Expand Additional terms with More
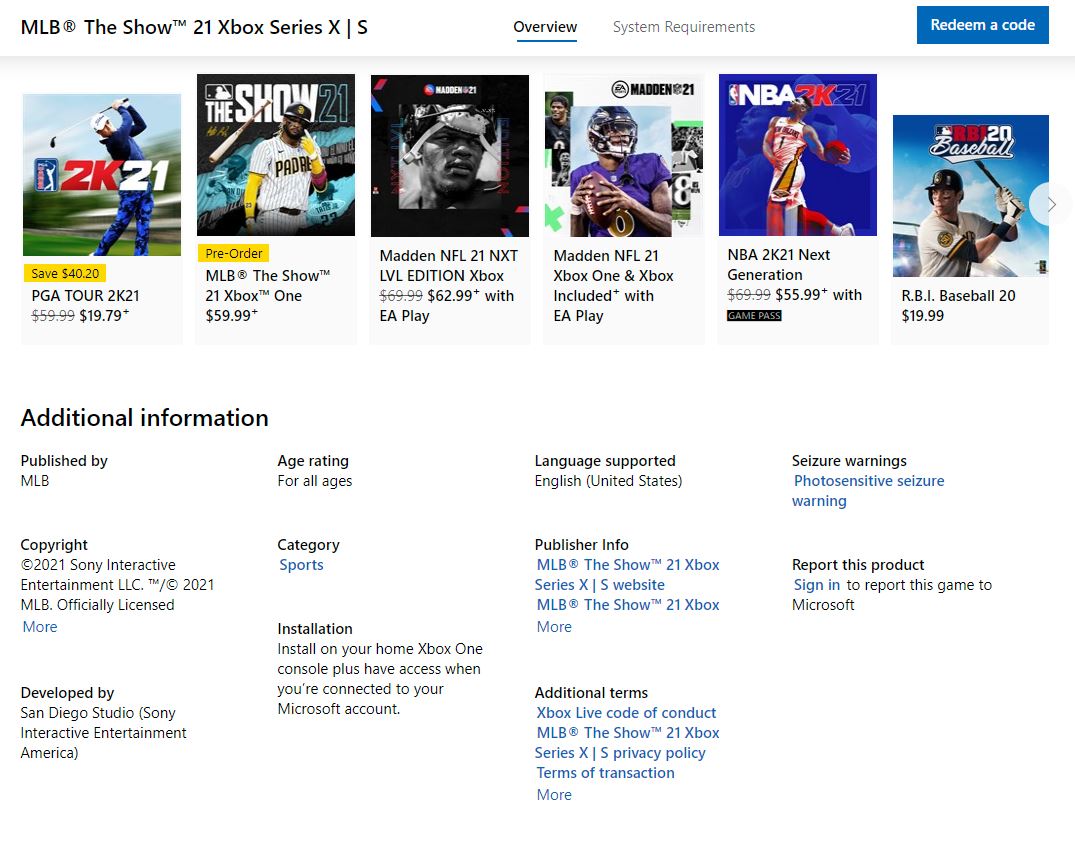 pos(554,795)
